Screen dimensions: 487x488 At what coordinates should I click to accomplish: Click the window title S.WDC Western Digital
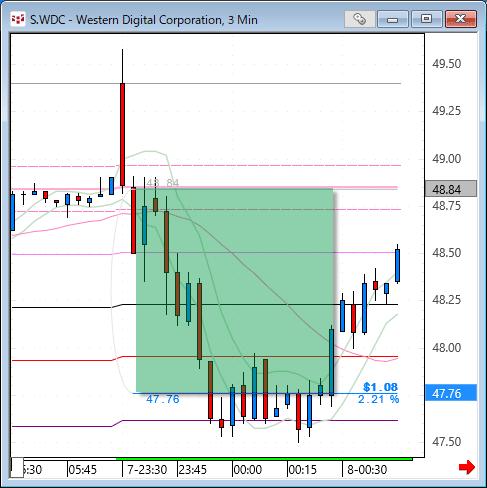click(144, 20)
